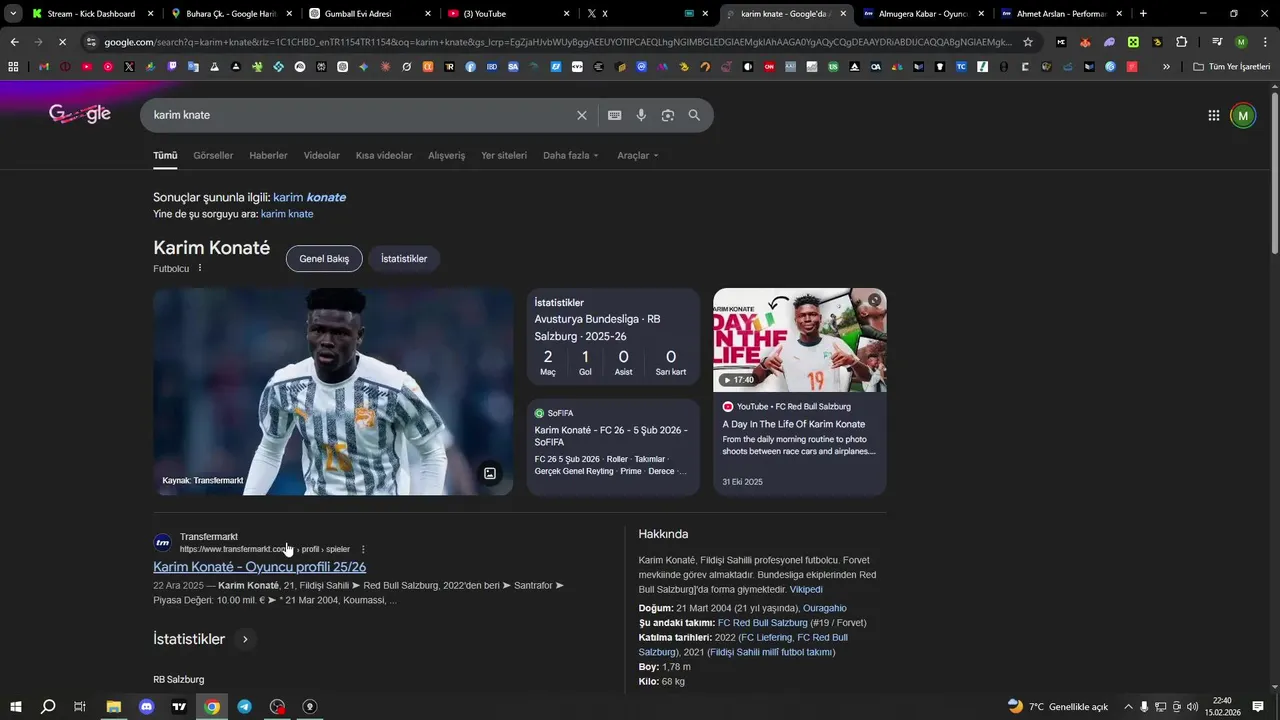Open options for Karim Konaté image
This screenshot has width=1280, height=720.
coord(490,473)
